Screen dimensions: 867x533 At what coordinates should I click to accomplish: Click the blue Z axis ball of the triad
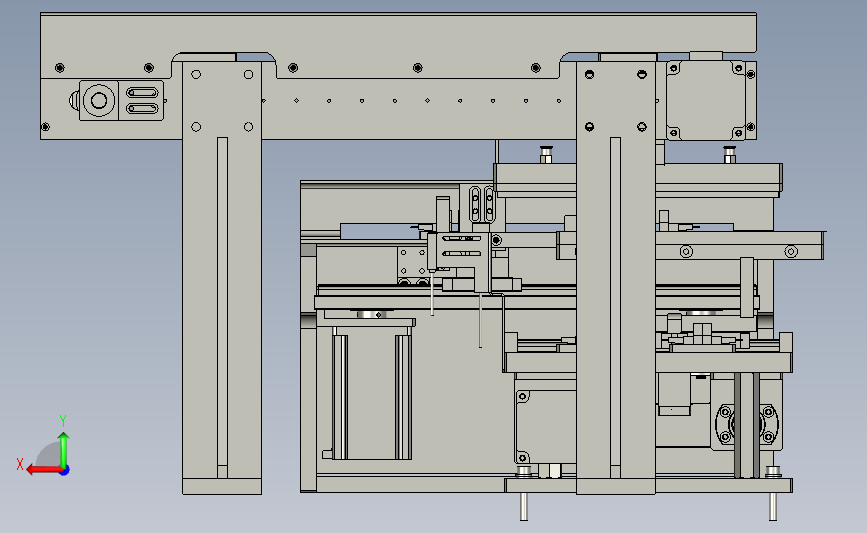(65, 471)
